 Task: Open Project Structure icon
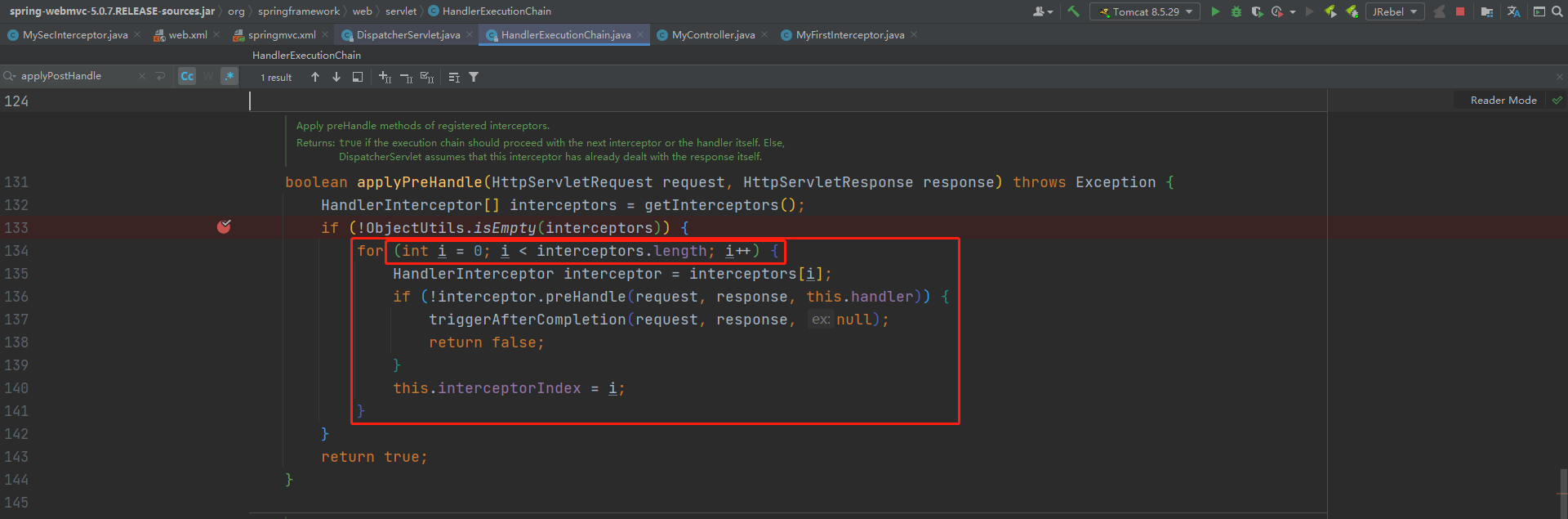click(1487, 11)
